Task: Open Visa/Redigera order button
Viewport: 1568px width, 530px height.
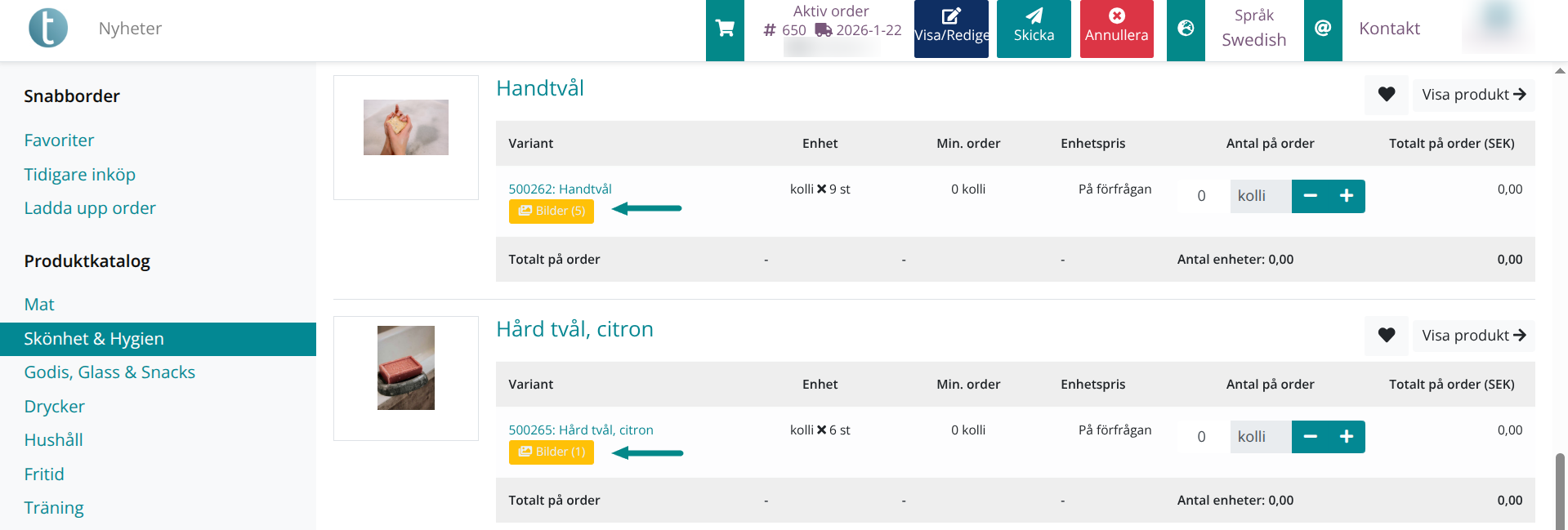Action: [951, 29]
